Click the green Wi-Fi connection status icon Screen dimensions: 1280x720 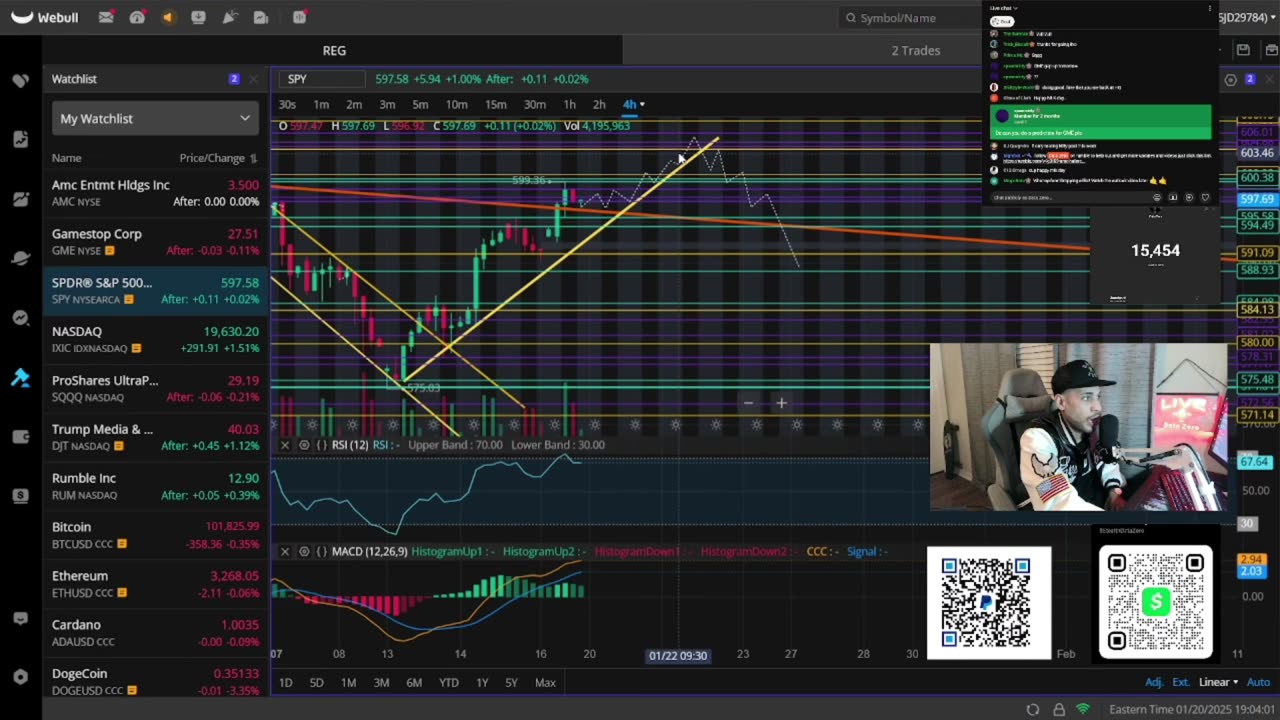tap(1083, 709)
